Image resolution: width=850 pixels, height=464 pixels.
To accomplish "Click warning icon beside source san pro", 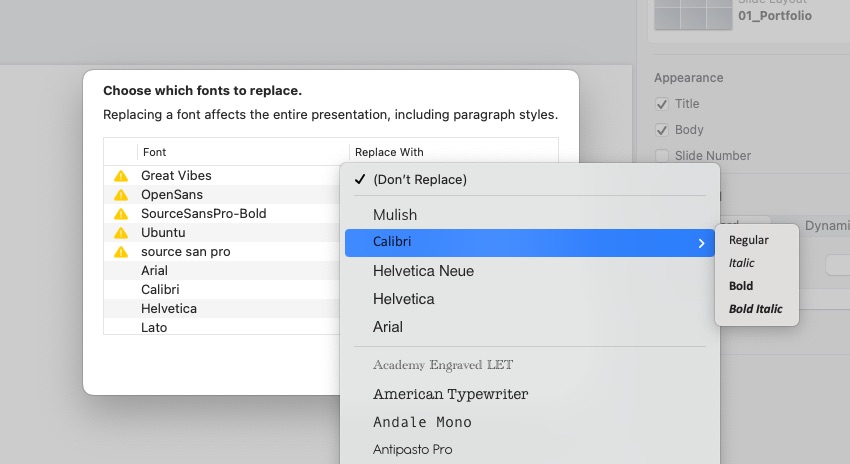I will pos(121,252).
